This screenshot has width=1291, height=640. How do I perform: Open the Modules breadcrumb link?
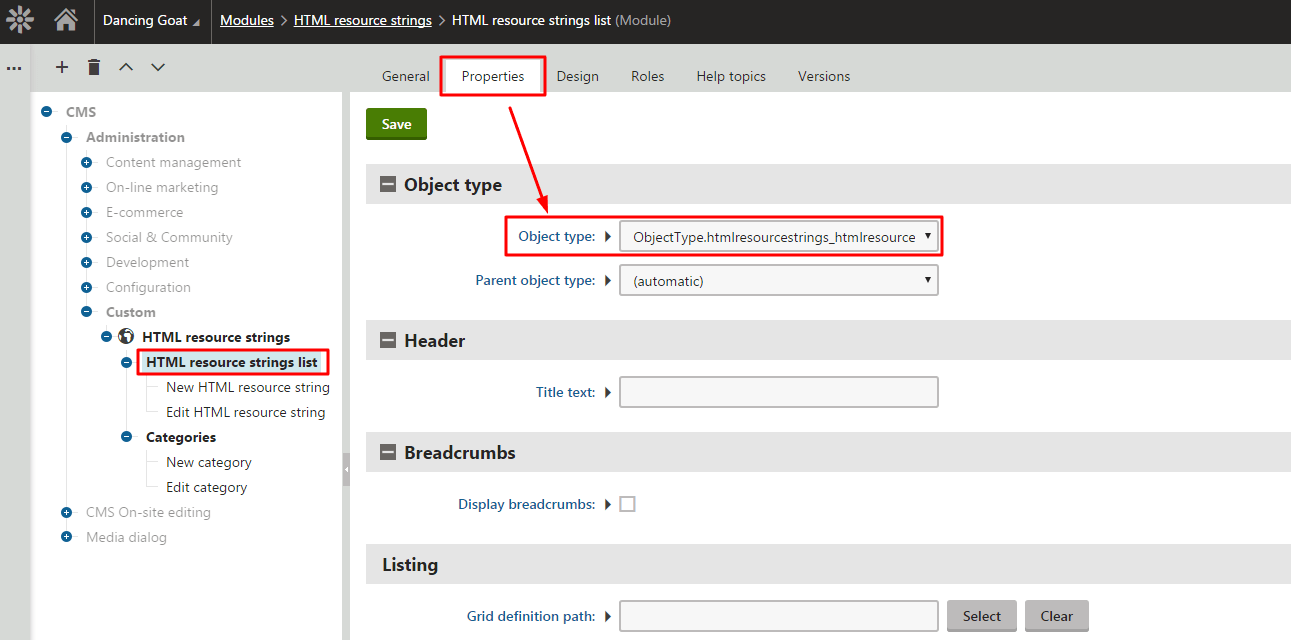coord(246,20)
